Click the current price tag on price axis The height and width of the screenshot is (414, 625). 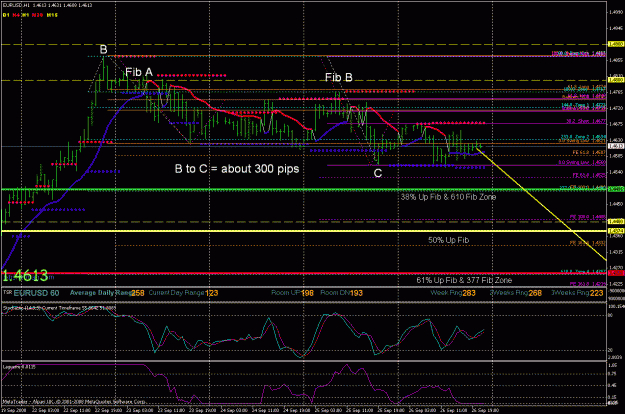(616, 146)
